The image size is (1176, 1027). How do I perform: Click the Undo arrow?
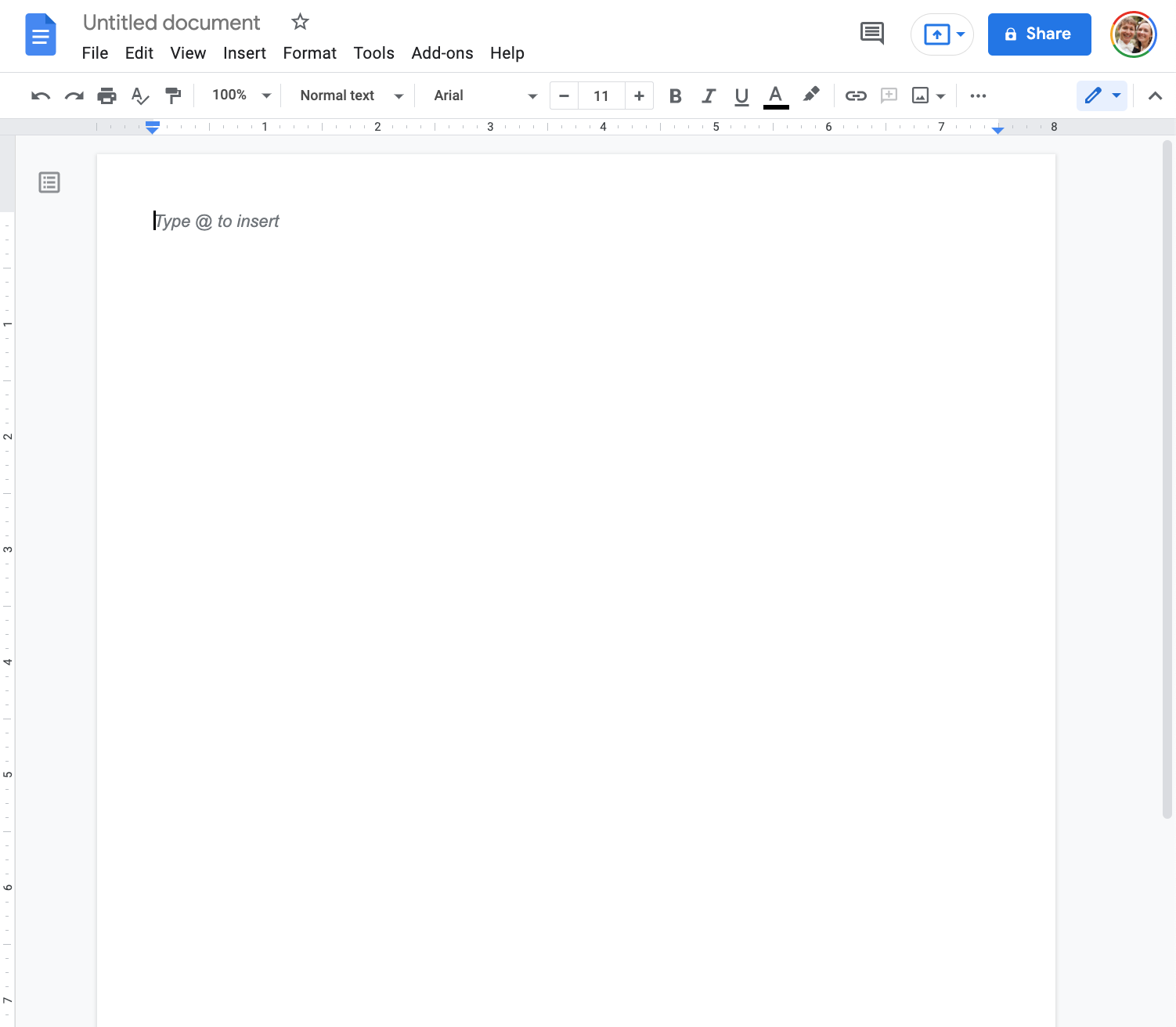tap(41, 95)
